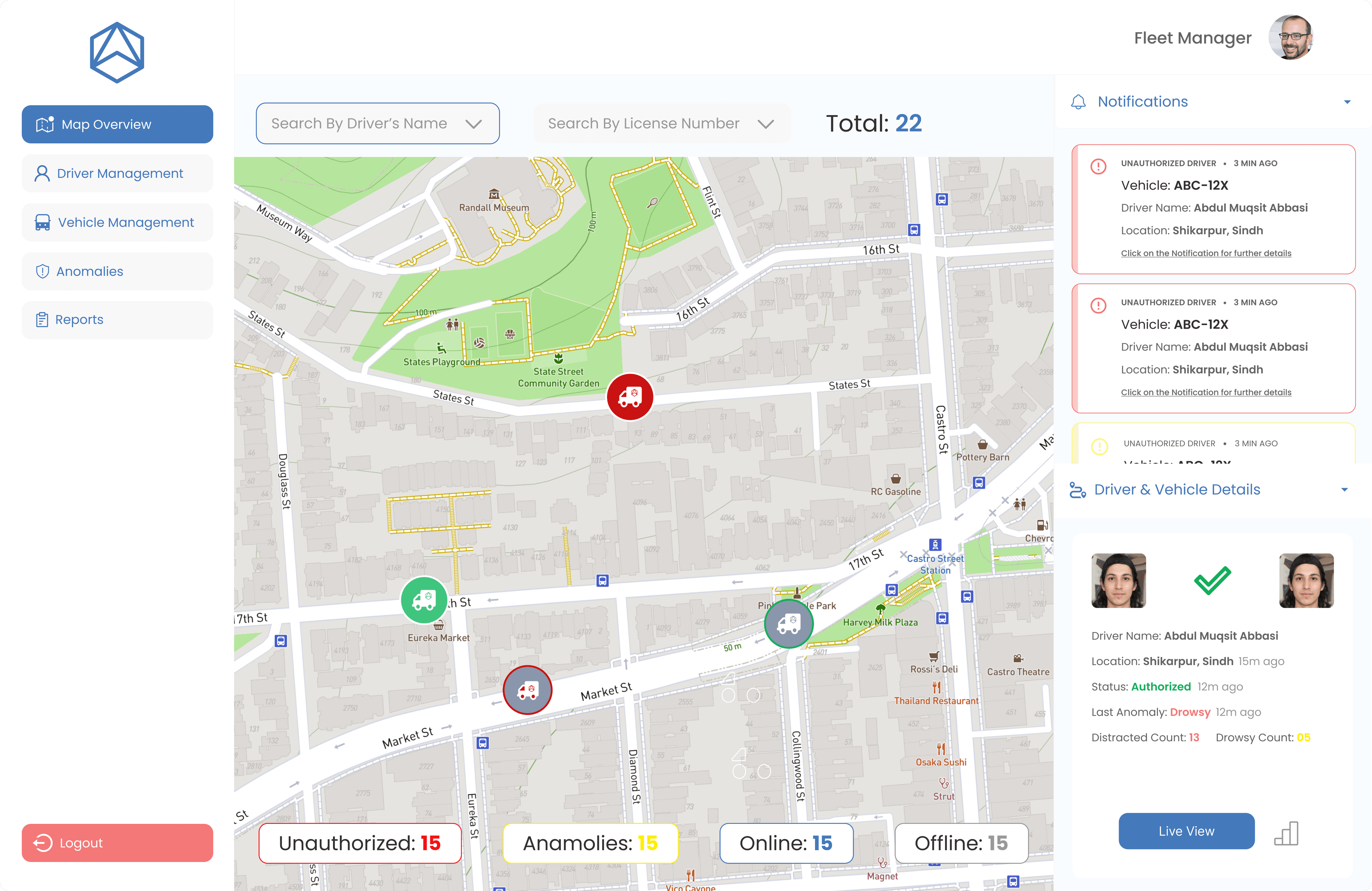The image size is (1372, 891).
Task: Filter by the Unauthorized: 15 badge
Action: [360, 842]
